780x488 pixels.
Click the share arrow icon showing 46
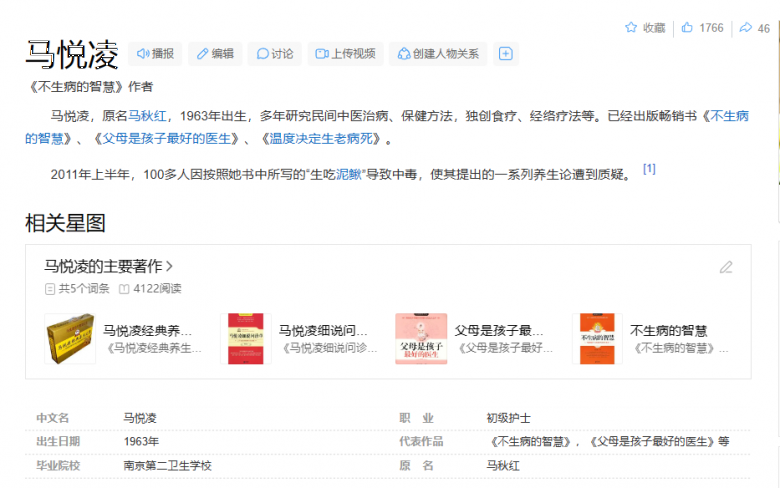[x=746, y=28]
